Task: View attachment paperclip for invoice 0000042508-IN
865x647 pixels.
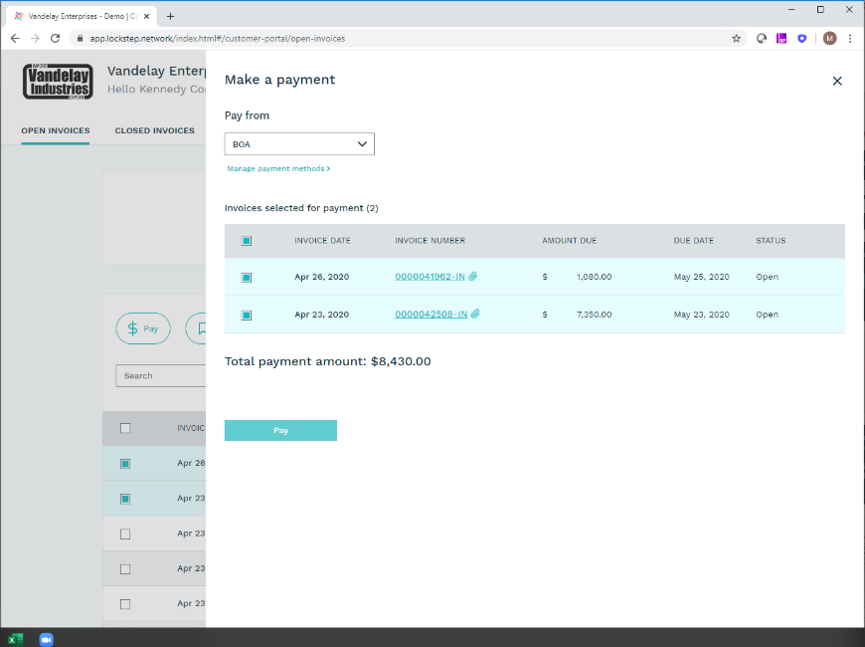Action: point(475,314)
